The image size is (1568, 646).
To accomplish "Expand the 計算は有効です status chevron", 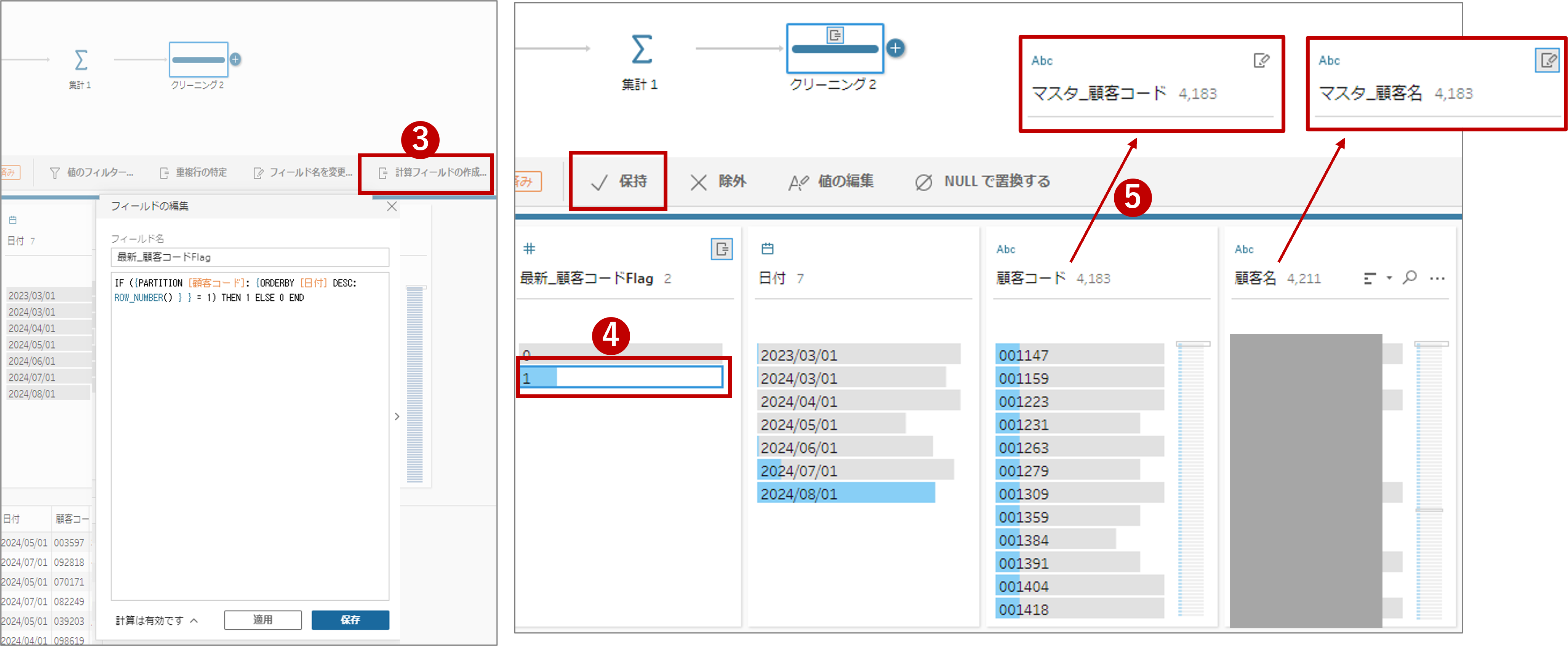I will (194, 620).
